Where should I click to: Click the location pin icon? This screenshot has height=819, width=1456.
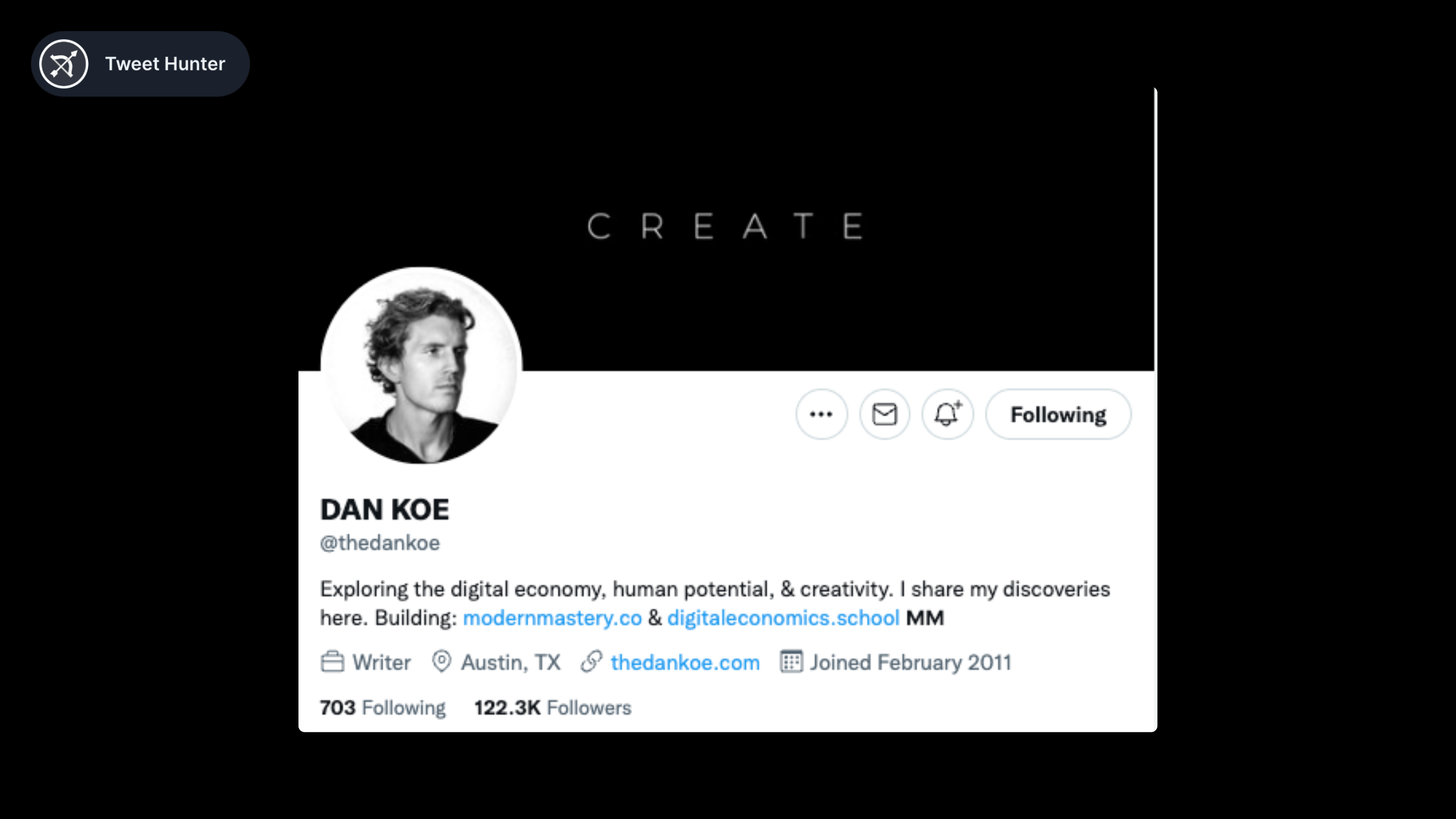442,662
